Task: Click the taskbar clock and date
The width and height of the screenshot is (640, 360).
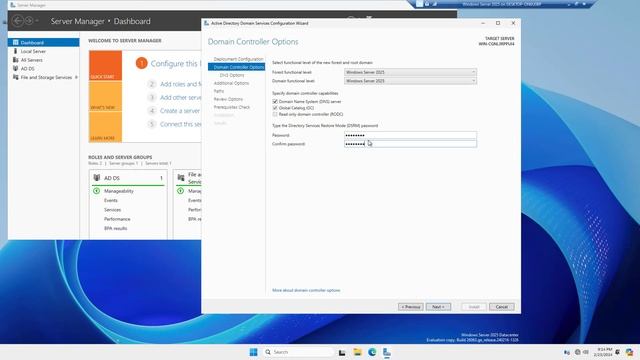Action: [603, 352]
